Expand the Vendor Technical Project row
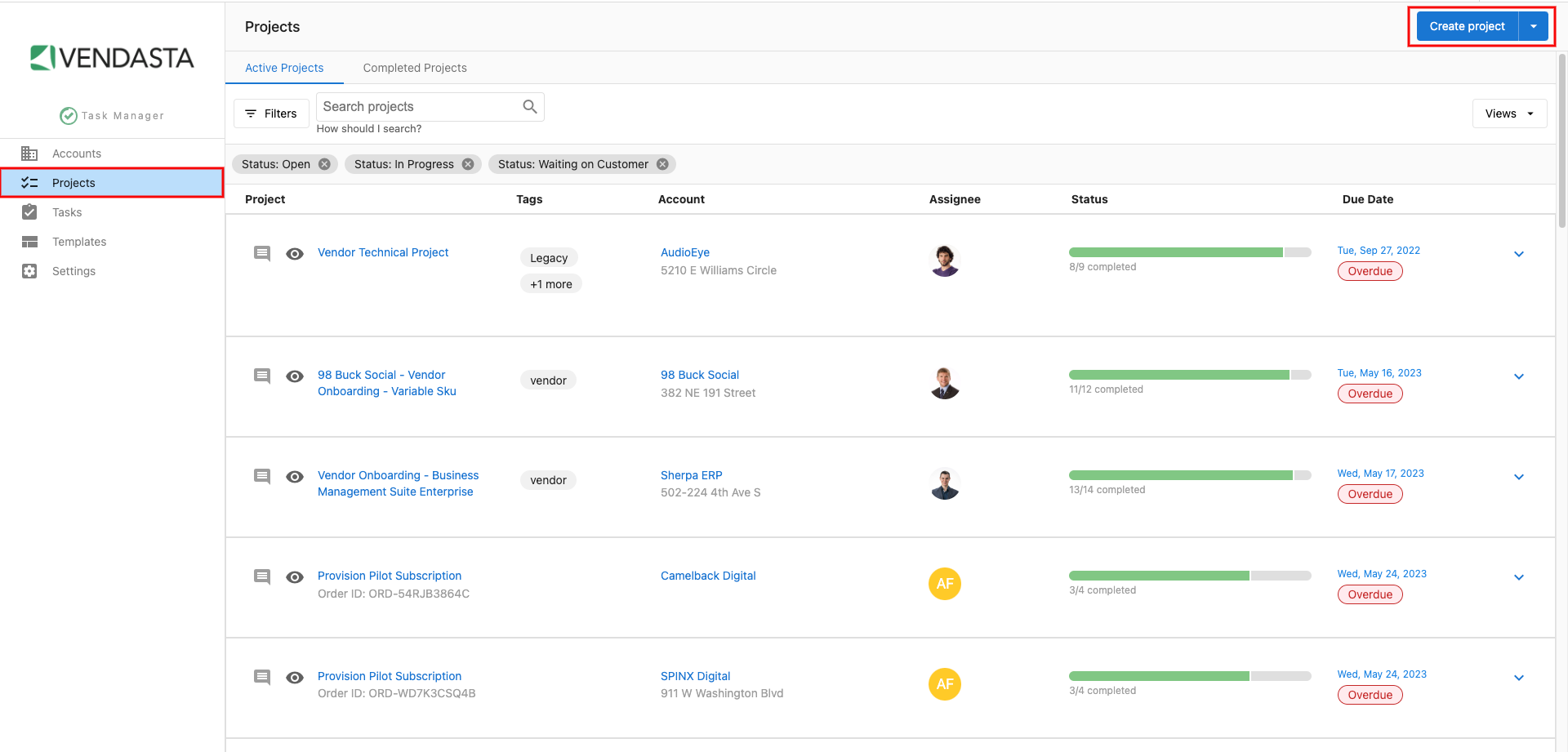 click(1519, 254)
